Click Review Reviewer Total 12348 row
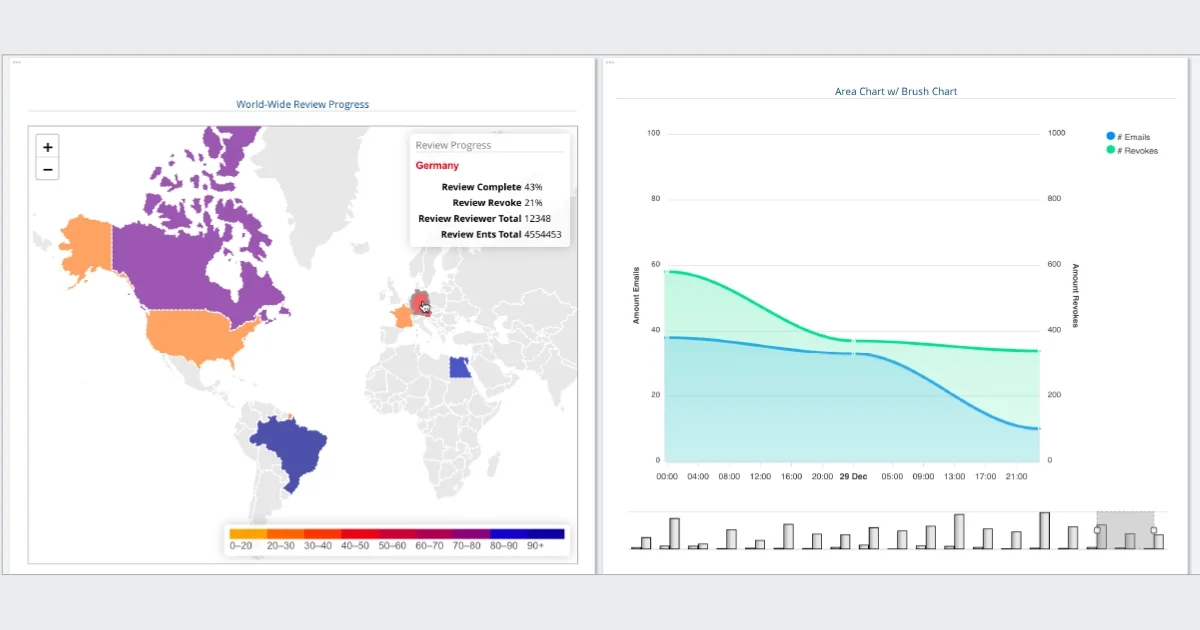 click(484, 218)
